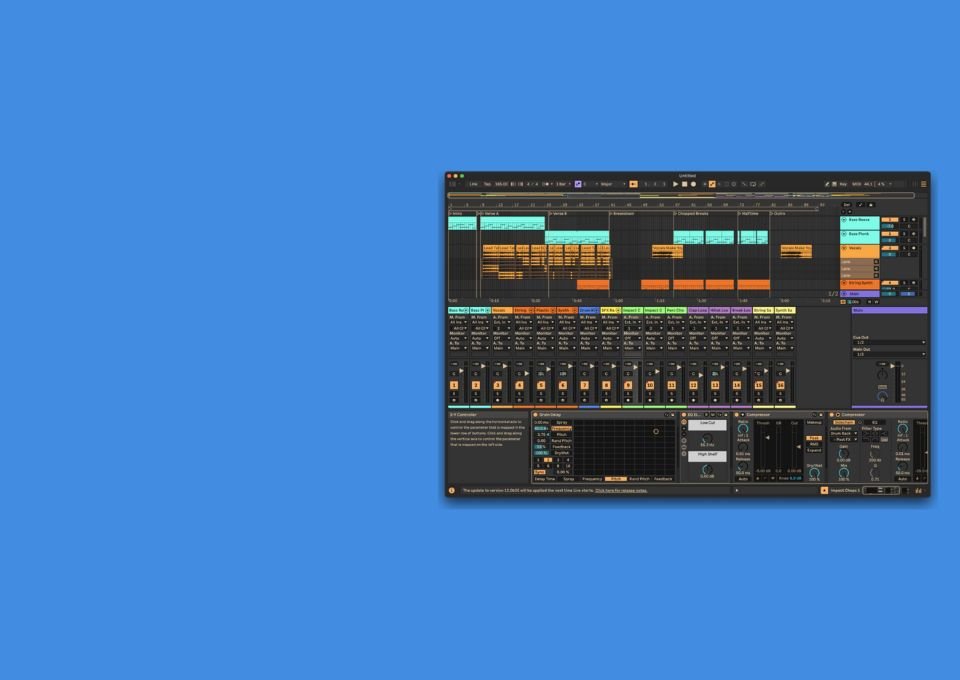Click the Stop transport button
The height and width of the screenshot is (680, 960).
[x=684, y=184]
